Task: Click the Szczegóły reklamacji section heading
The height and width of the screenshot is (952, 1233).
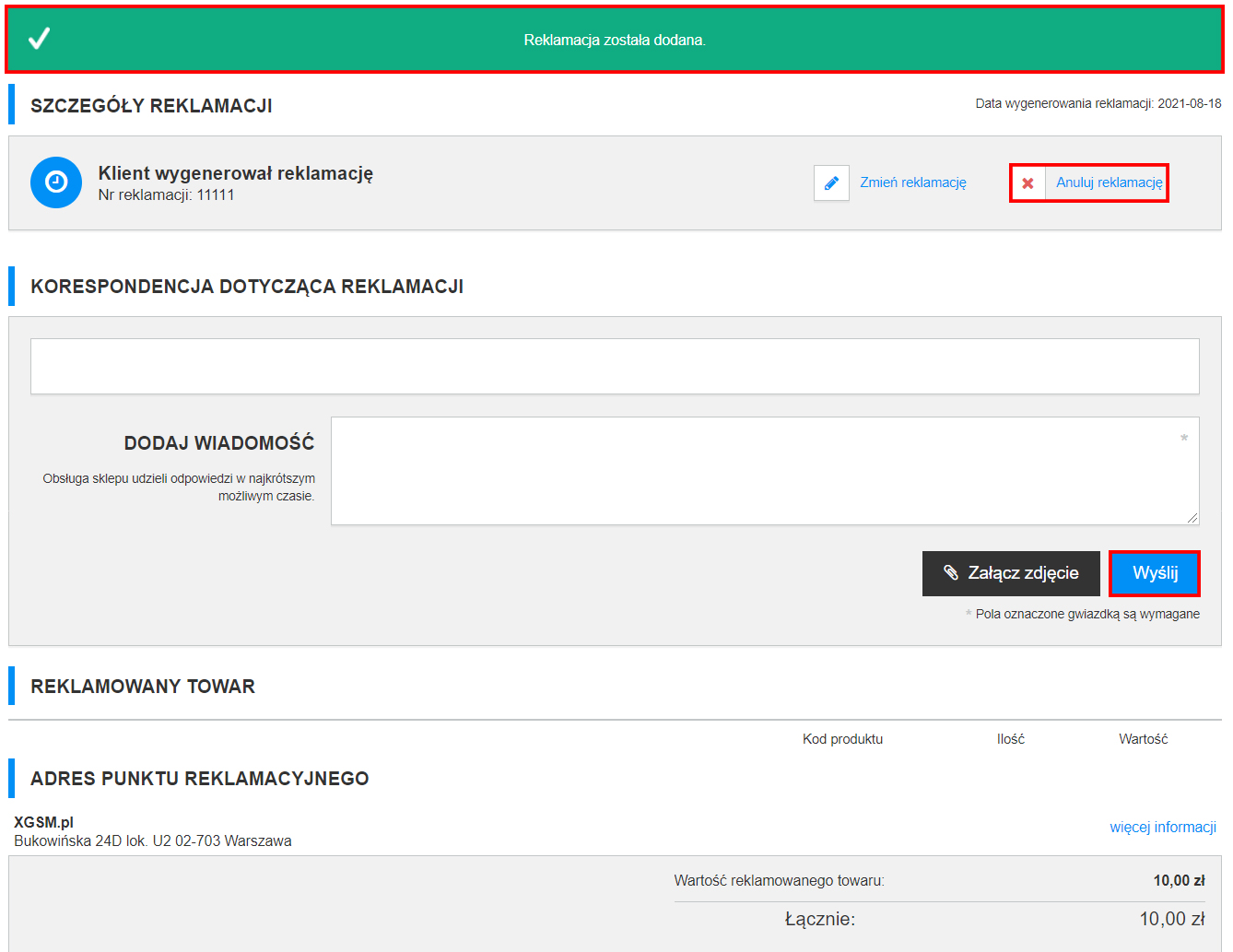Action: click(x=151, y=106)
